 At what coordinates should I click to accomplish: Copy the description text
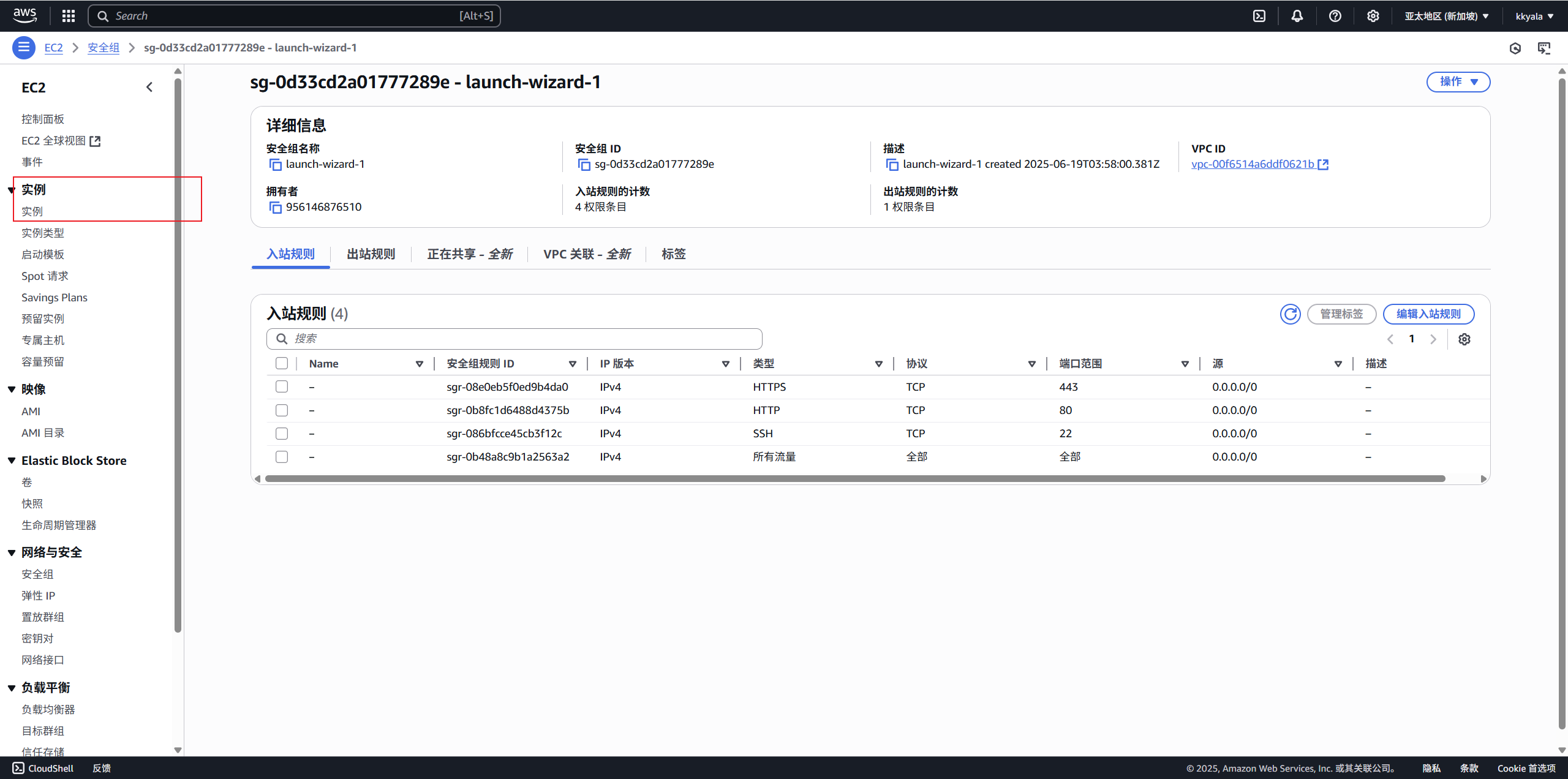[892, 164]
